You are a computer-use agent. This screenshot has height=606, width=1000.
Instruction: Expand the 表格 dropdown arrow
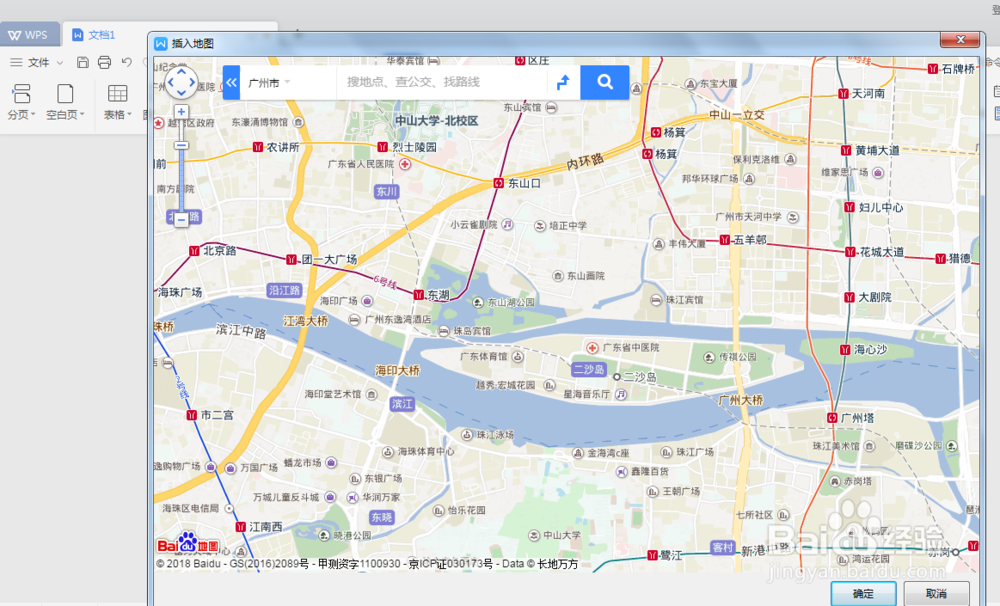point(129,115)
